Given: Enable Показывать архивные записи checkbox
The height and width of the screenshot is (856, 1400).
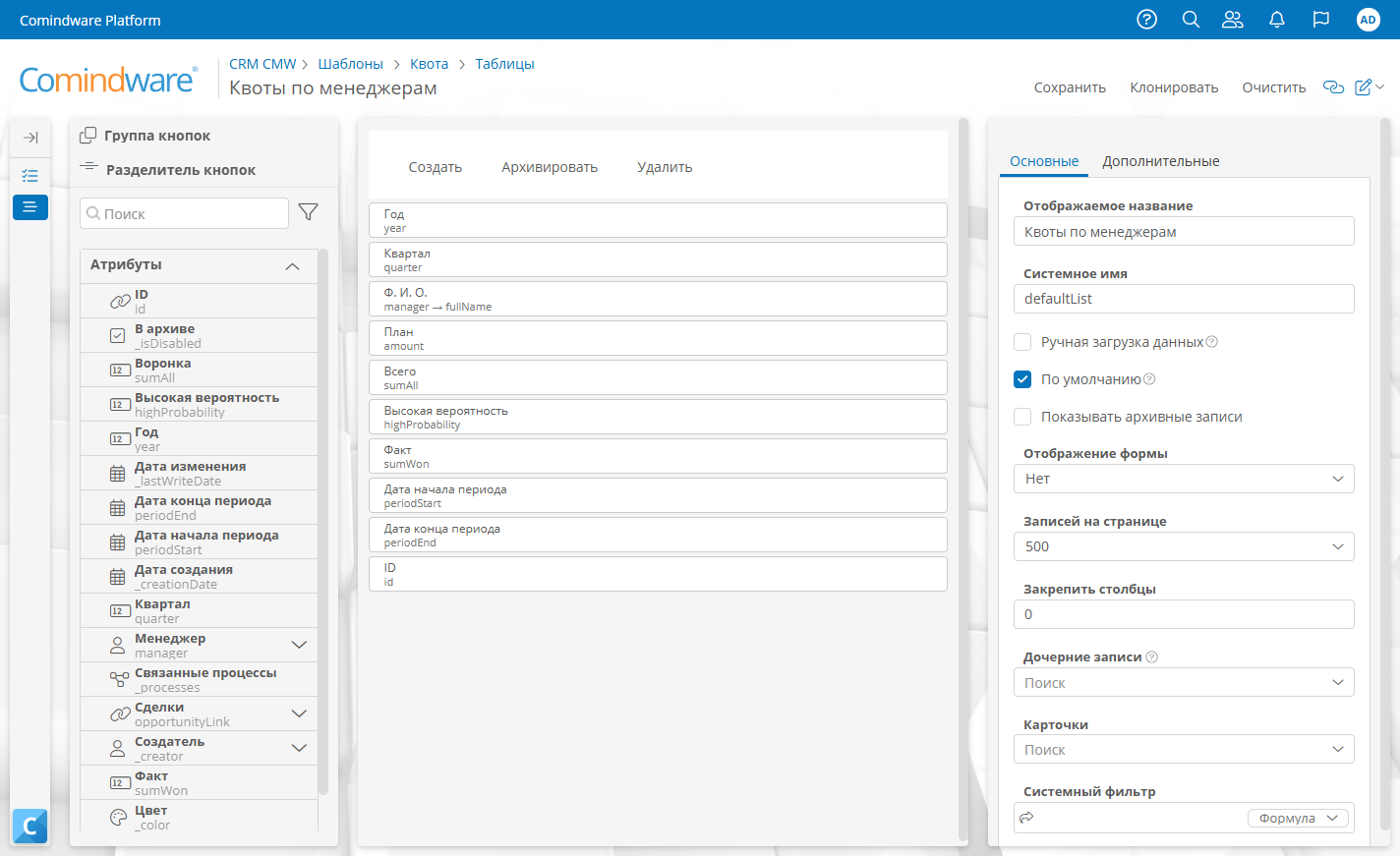Looking at the screenshot, I should [1022, 417].
